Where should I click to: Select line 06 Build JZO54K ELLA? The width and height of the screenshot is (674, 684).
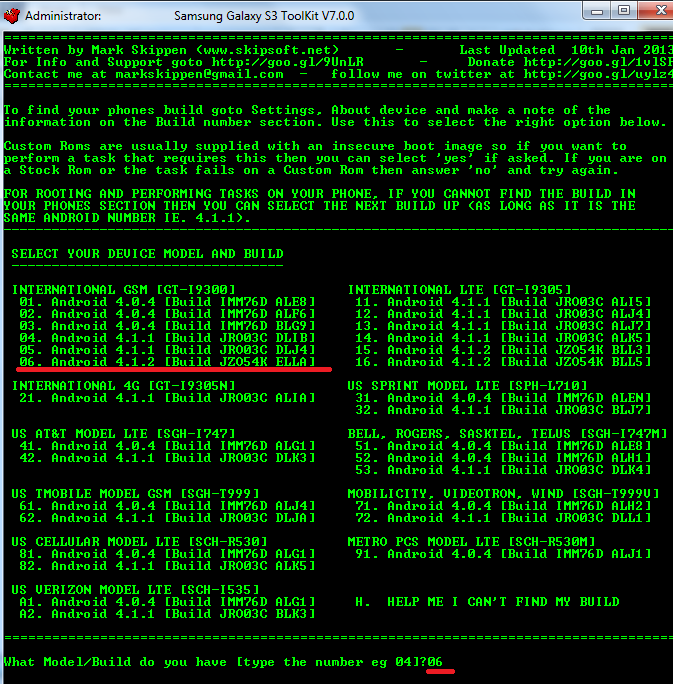pyautogui.click(x=167, y=362)
